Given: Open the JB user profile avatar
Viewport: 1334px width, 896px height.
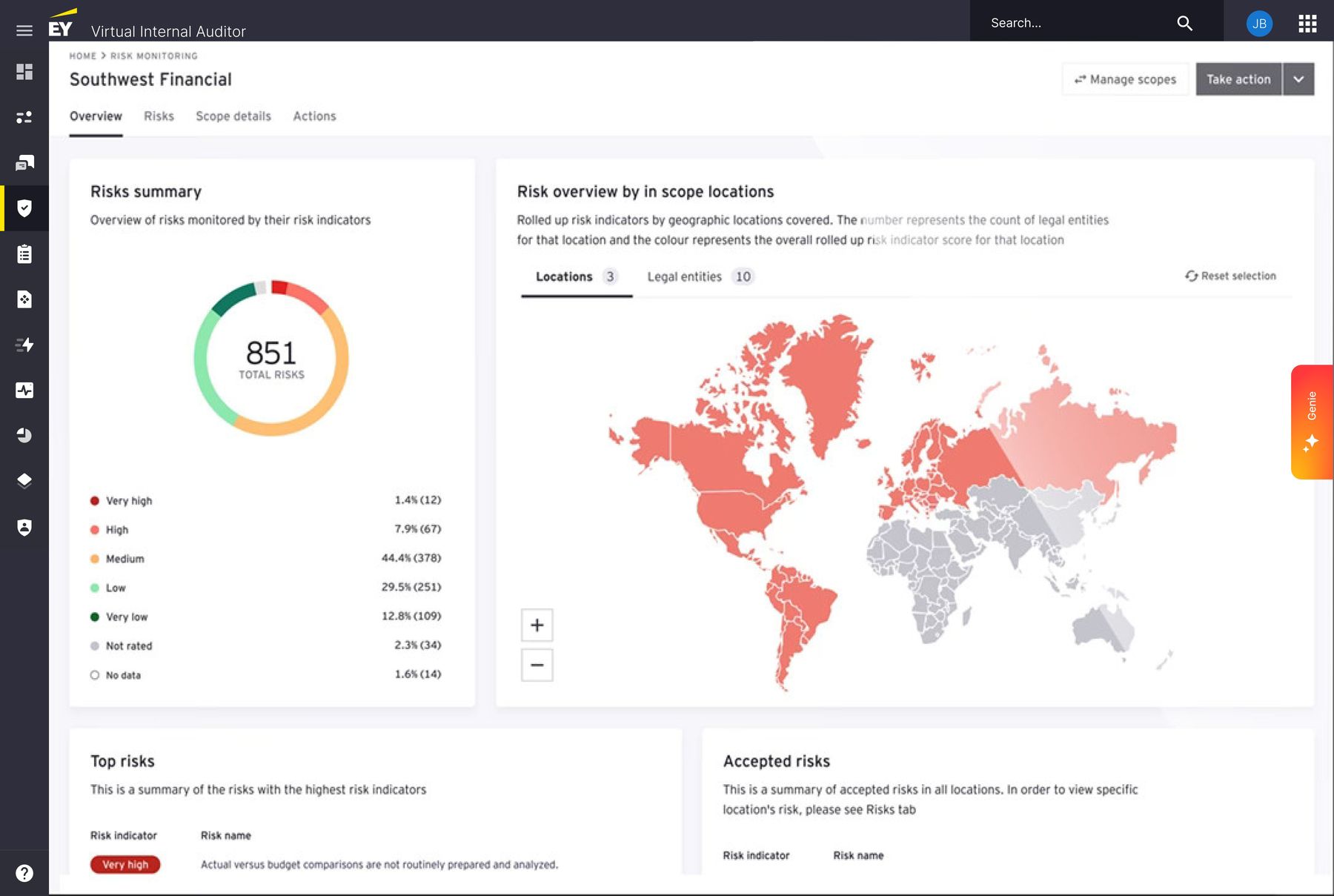Looking at the screenshot, I should pos(1259,24).
